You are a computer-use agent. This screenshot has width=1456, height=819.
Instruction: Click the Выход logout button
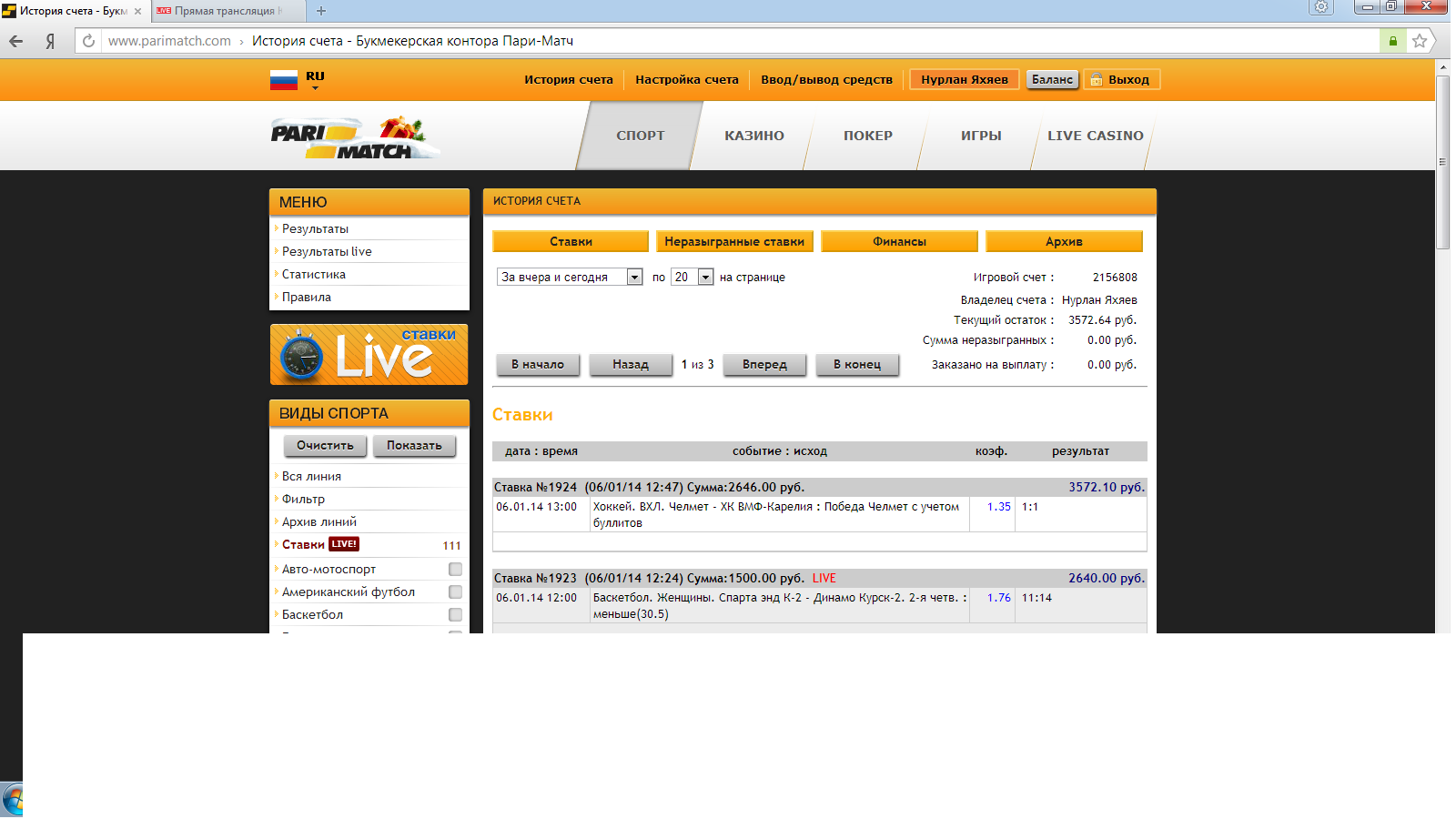[1121, 80]
